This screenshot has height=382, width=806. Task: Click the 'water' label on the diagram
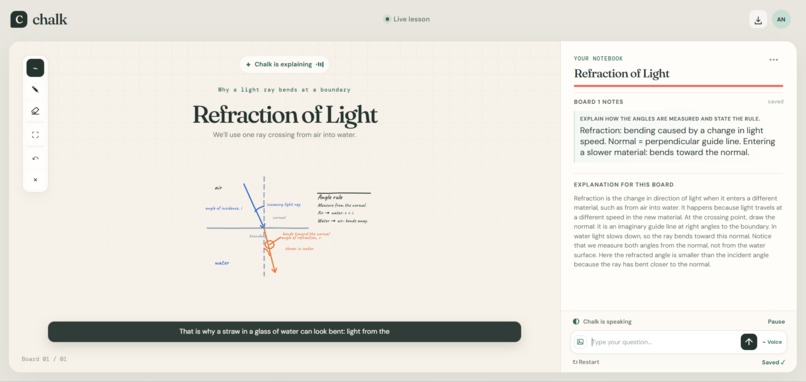click(222, 263)
